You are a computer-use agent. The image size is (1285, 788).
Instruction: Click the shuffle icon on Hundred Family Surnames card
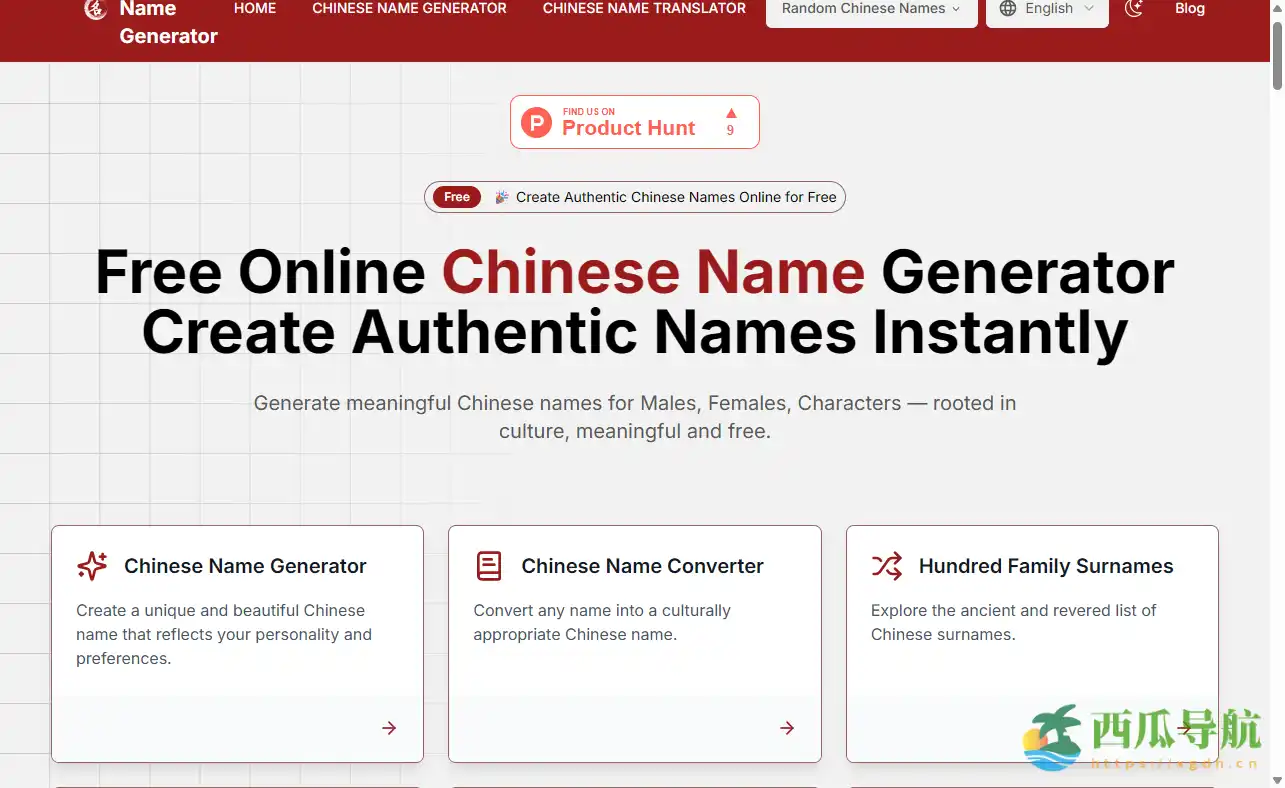click(x=887, y=566)
